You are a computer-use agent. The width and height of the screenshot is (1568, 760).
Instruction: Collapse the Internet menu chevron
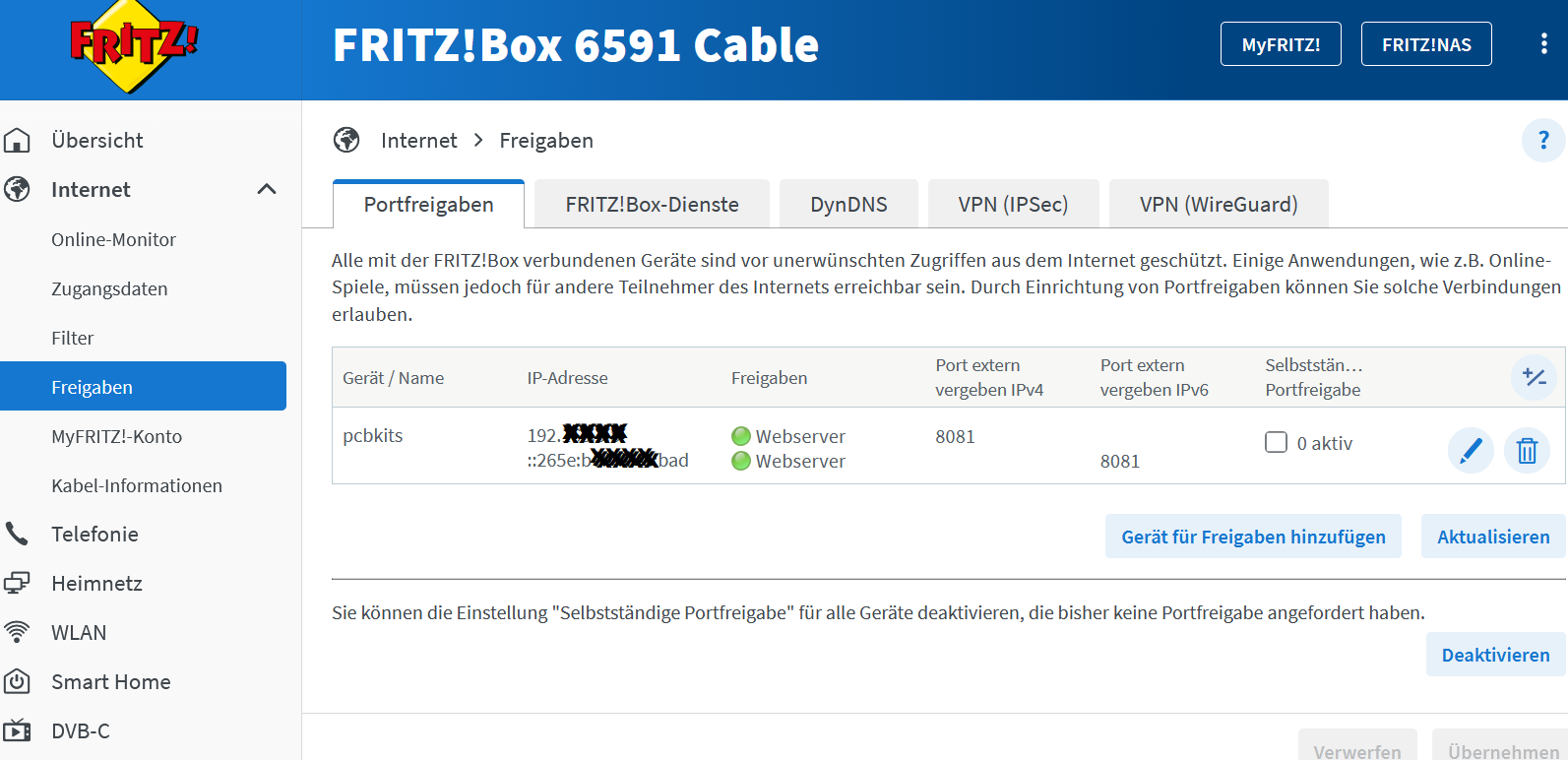266,189
